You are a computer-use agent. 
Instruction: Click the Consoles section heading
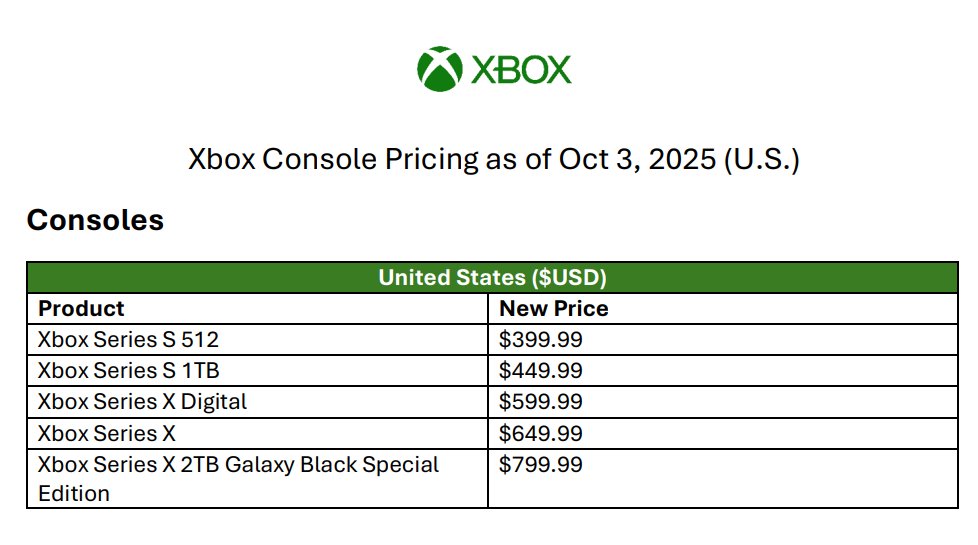(x=95, y=220)
